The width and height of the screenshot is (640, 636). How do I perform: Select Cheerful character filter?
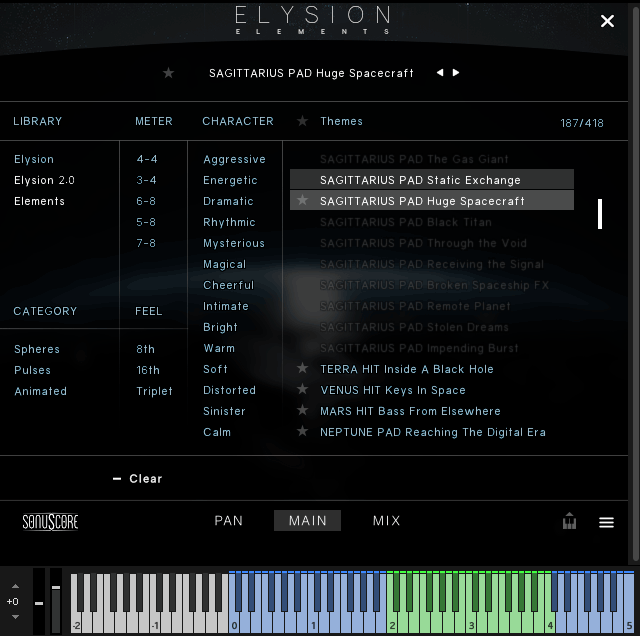[229, 285]
